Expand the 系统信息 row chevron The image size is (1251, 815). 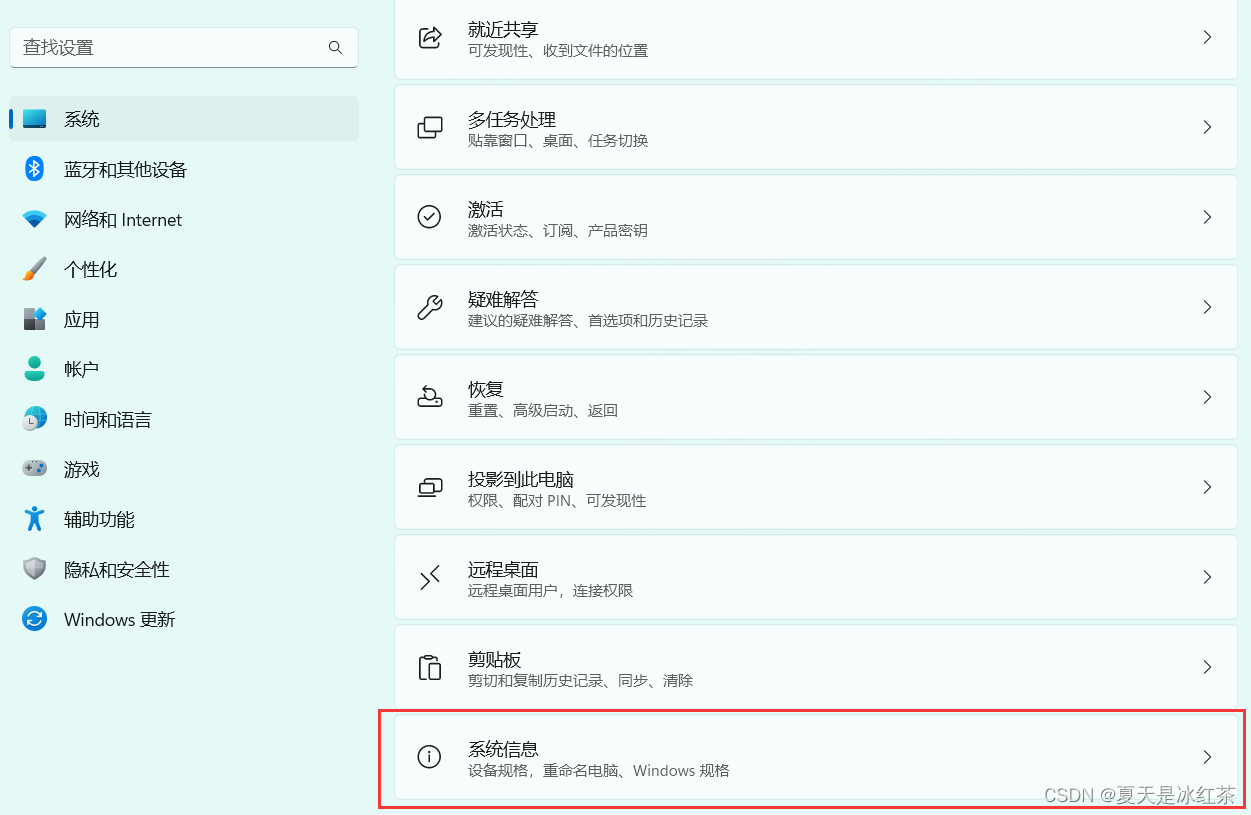[x=1207, y=757]
